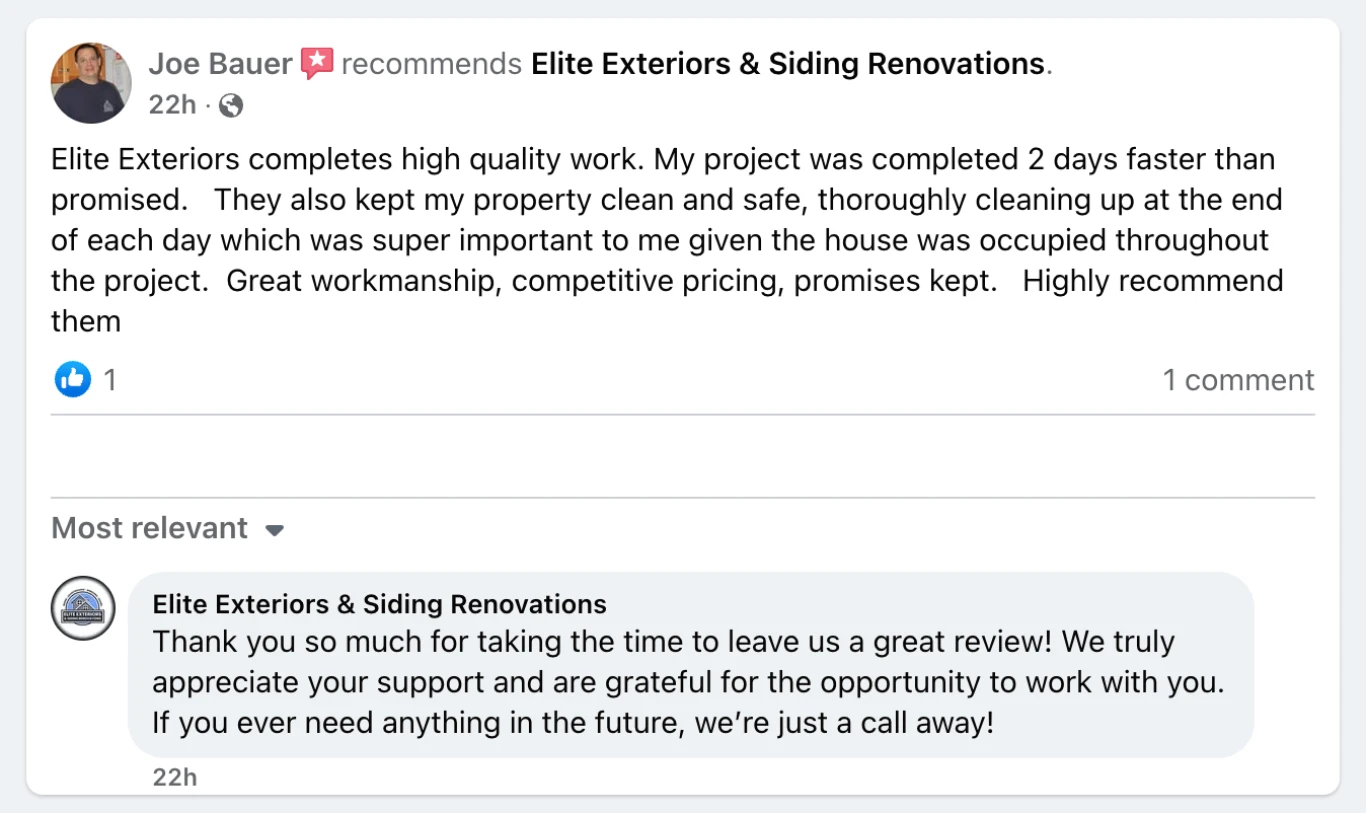Click the Highly recommend phrase in review
The height and width of the screenshot is (813, 1366).
click(x=1153, y=281)
